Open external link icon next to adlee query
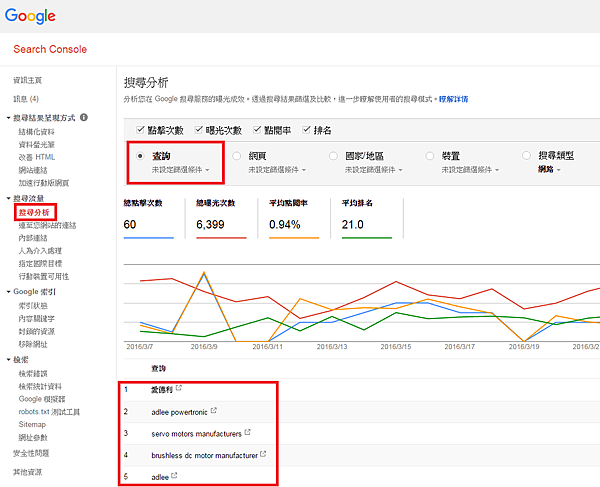 pyautogui.click(x=174, y=476)
